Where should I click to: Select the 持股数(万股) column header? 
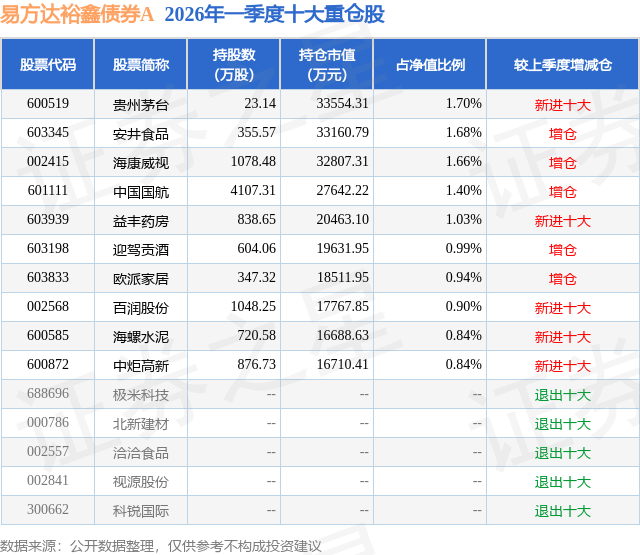pyautogui.click(x=234, y=64)
